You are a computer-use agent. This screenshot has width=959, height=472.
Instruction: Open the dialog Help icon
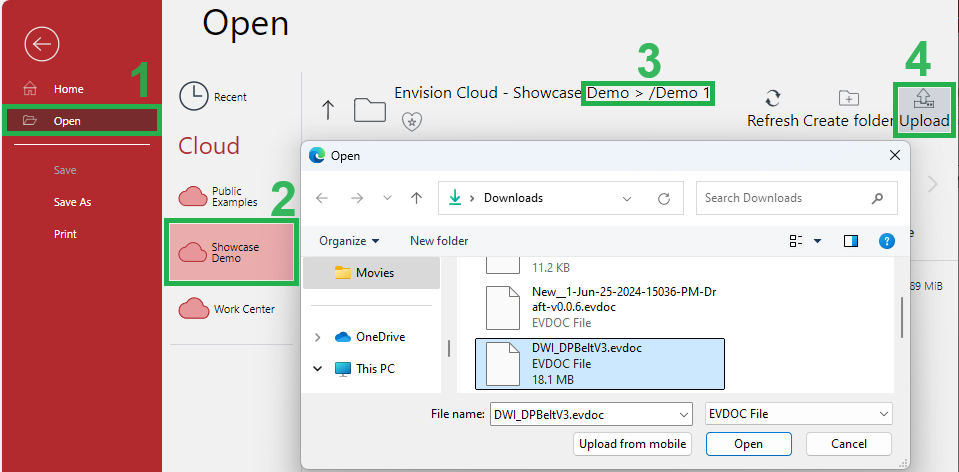887,241
